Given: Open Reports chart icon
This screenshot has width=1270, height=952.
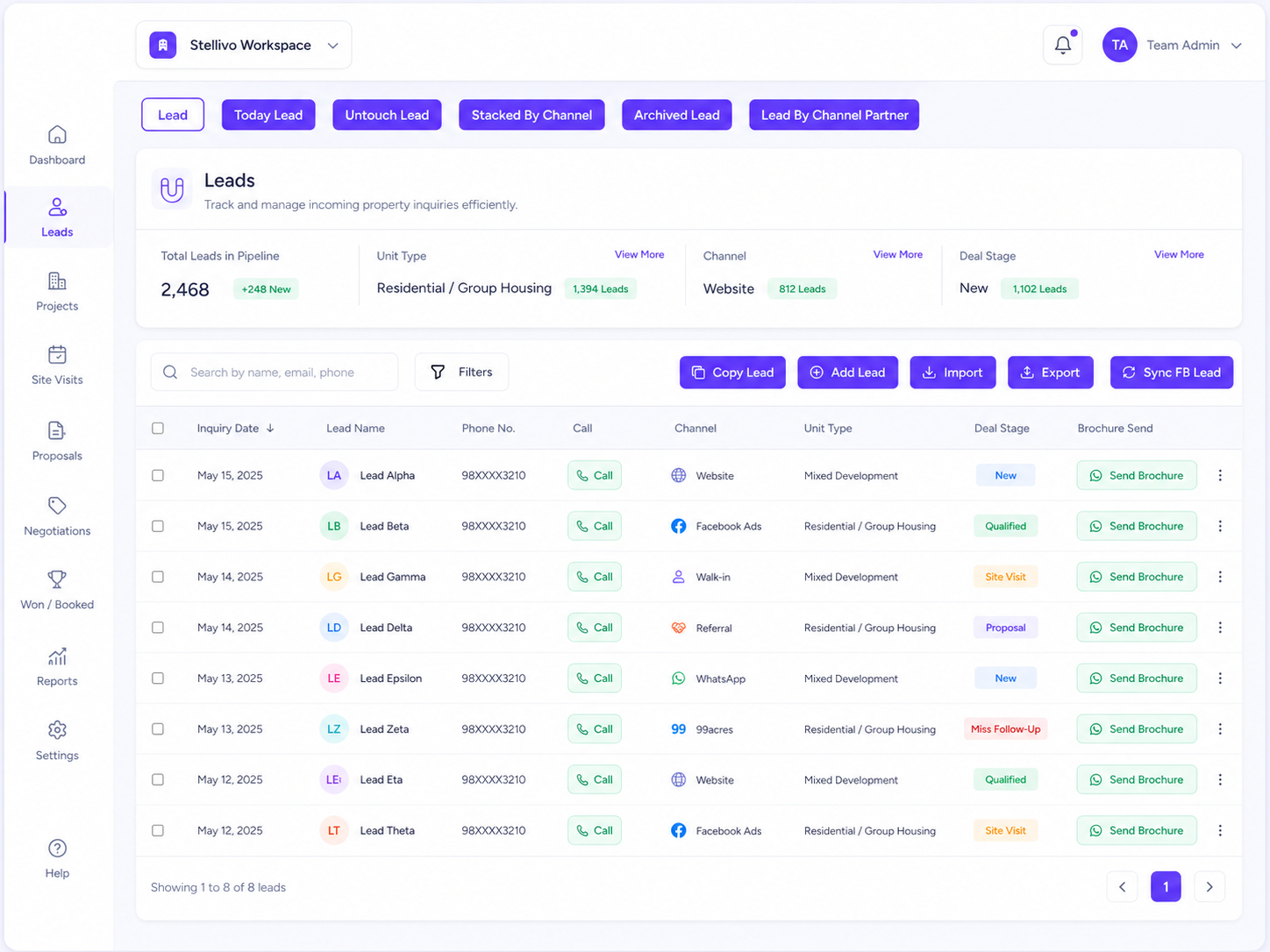Looking at the screenshot, I should 57,656.
